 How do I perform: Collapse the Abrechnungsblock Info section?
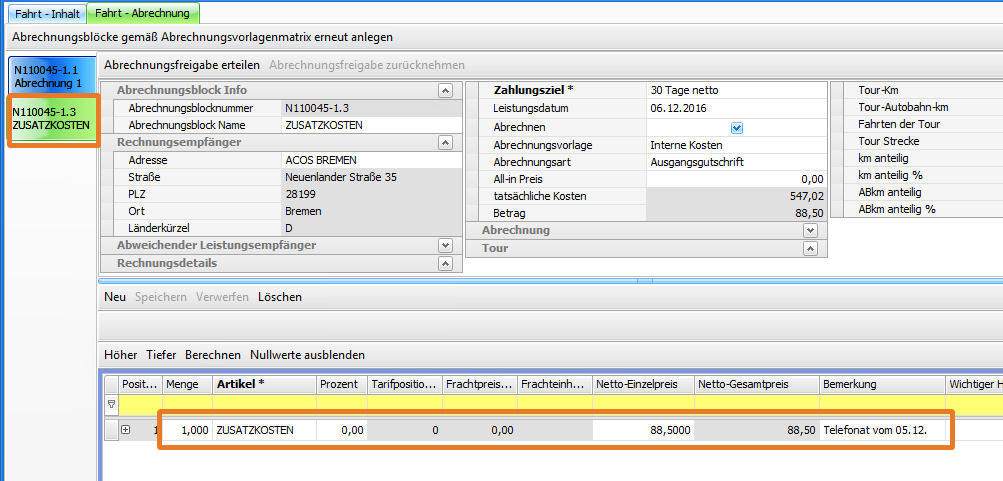point(445,91)
